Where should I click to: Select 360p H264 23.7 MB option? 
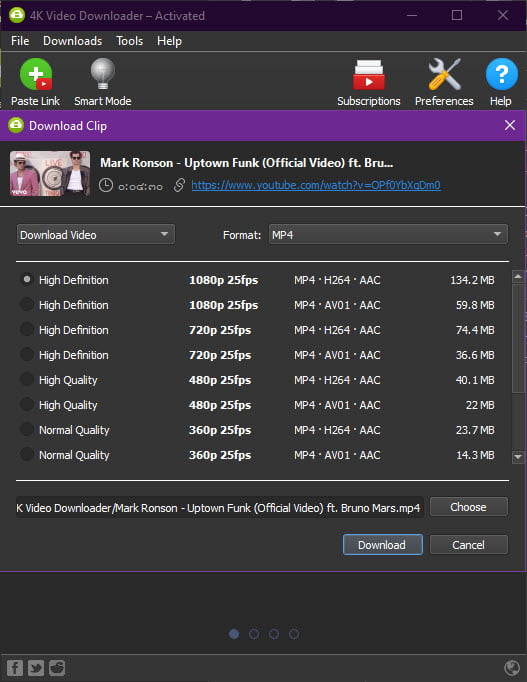coord(27,429)
